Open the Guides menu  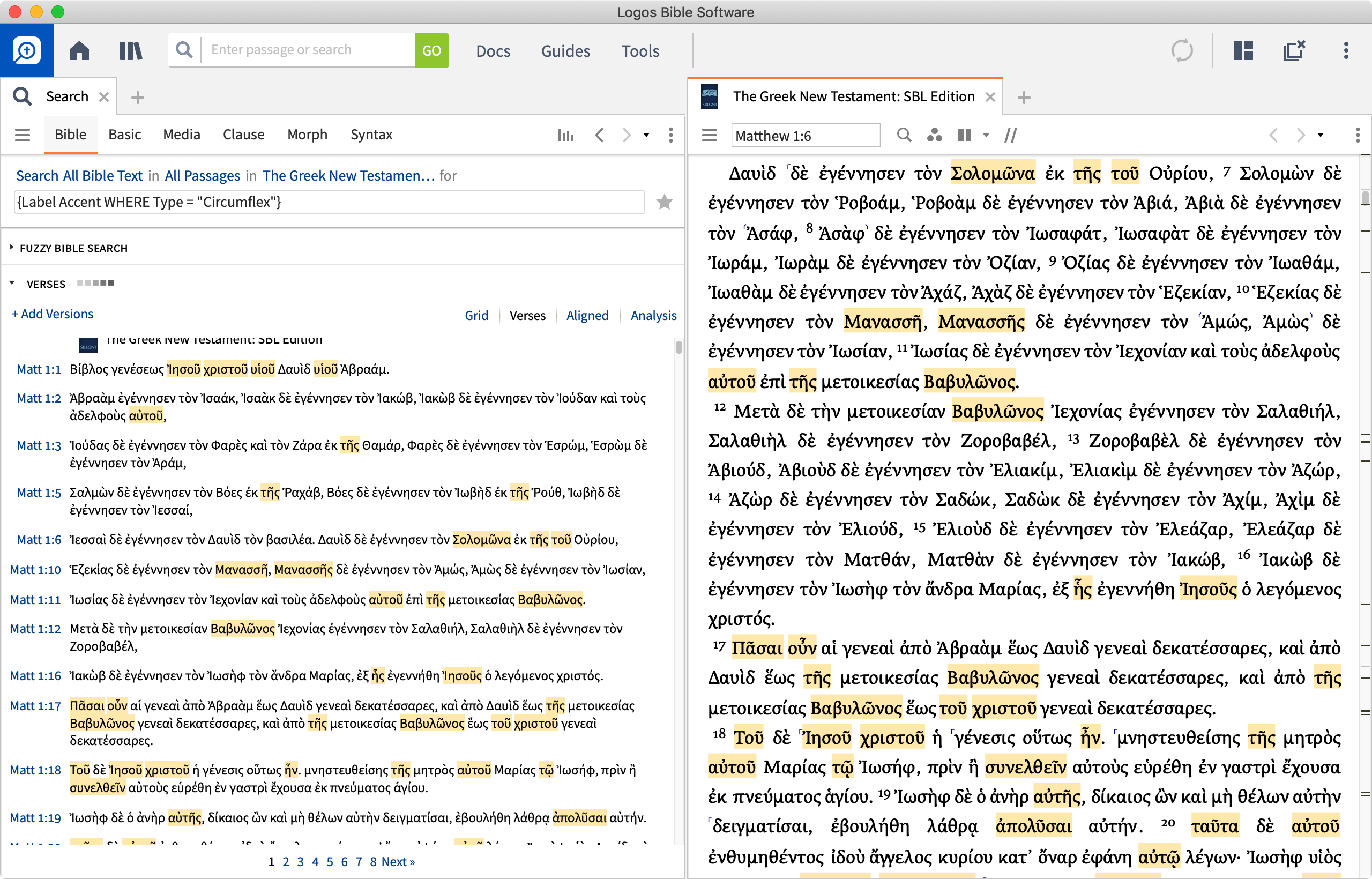(565, 51)
